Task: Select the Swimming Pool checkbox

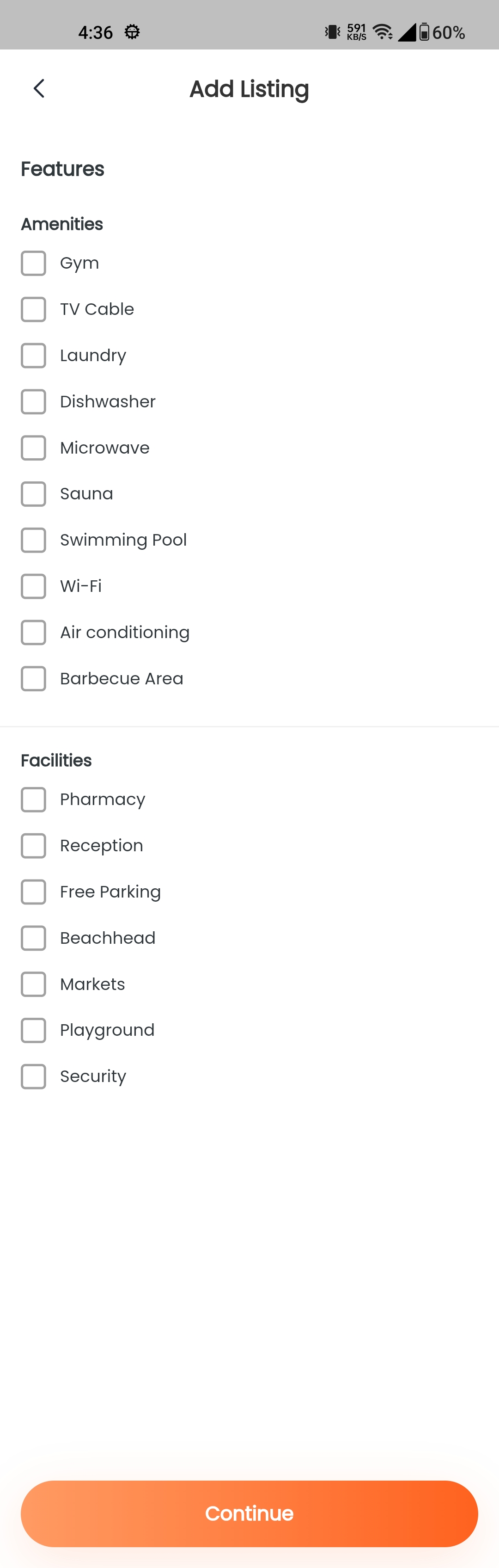Action: (x=33, y=541)
